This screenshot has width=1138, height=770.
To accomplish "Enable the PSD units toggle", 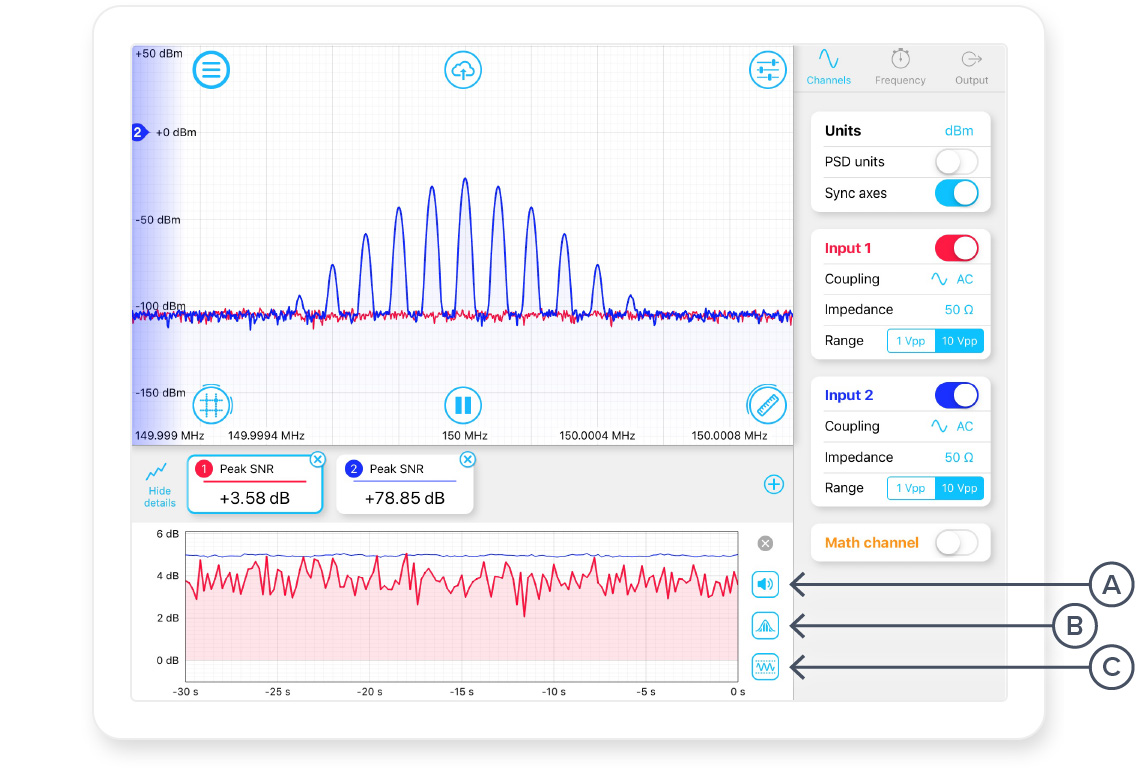I will pos(956,162).
